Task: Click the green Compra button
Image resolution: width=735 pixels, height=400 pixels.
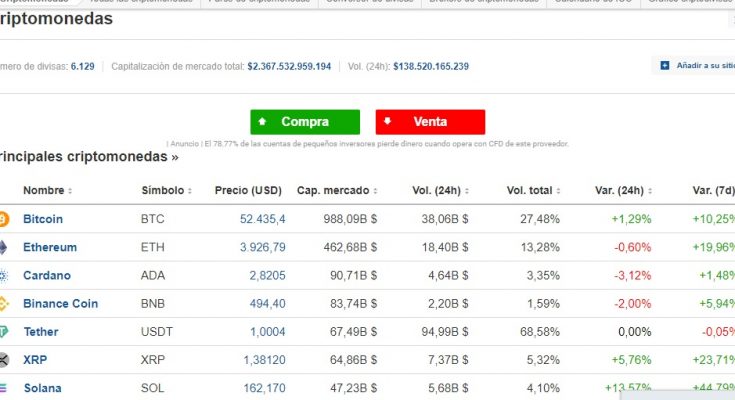Action: [305, 122]
